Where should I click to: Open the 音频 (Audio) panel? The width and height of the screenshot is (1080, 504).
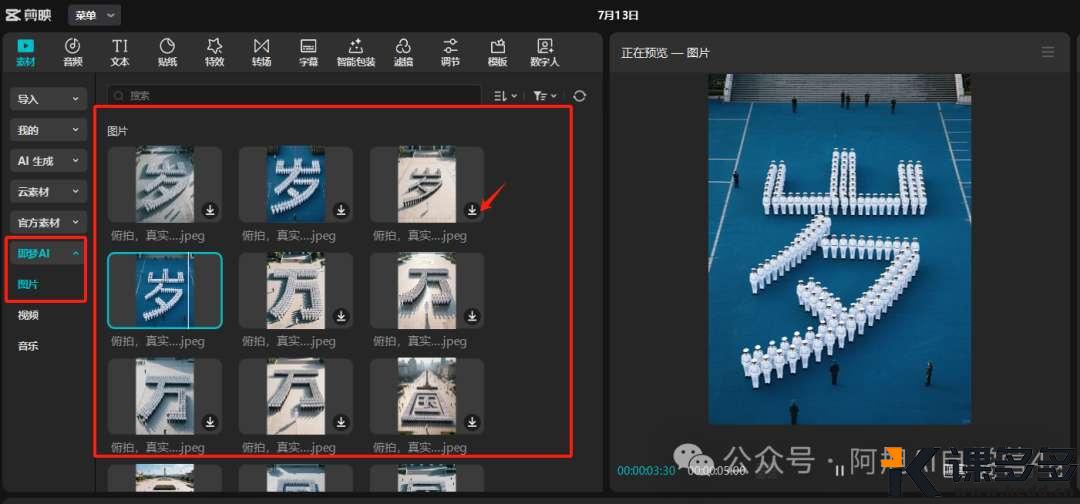73,52
